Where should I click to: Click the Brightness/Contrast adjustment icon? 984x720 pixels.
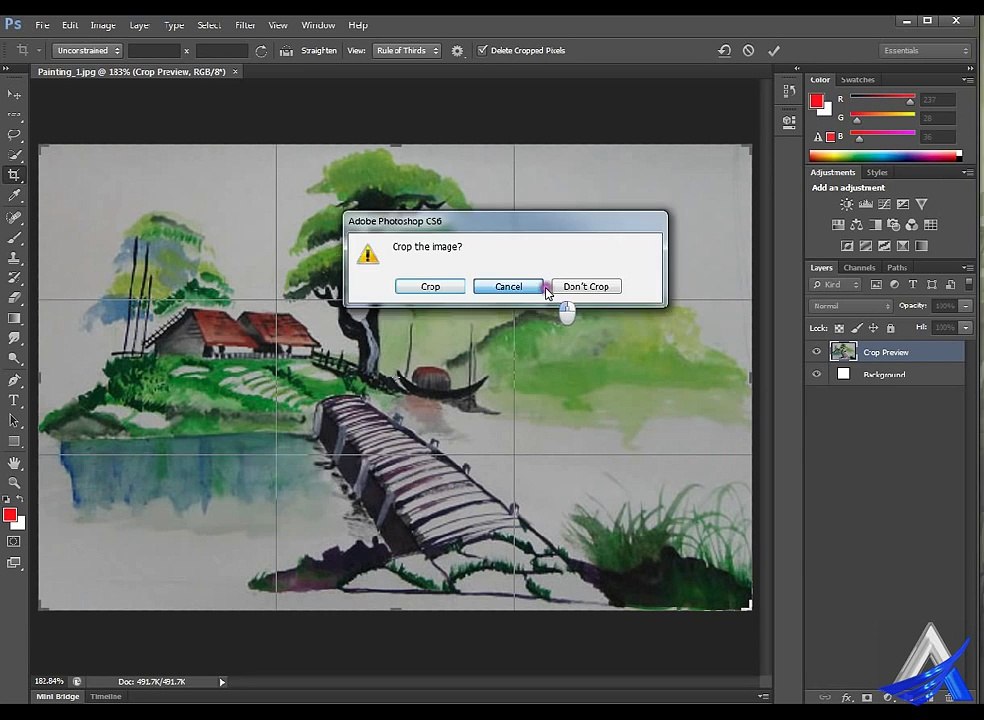coord(847,204)
